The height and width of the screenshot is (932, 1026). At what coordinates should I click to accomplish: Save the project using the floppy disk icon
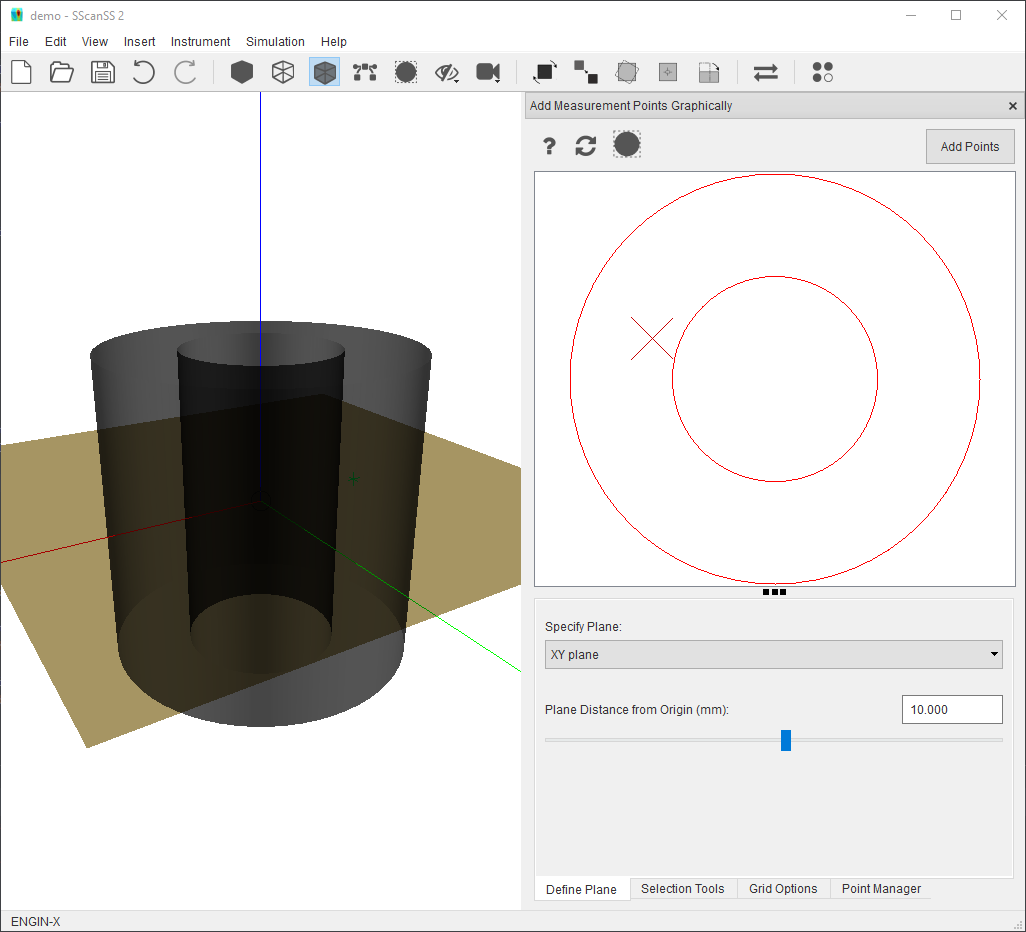(103, 72)
